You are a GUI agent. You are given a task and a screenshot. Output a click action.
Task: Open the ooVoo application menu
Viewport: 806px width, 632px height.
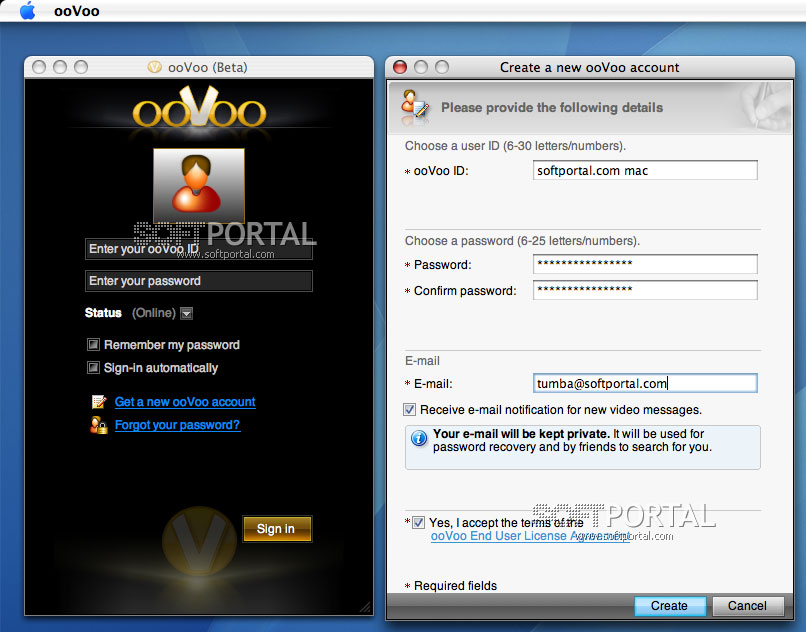[x=77, y=11]
